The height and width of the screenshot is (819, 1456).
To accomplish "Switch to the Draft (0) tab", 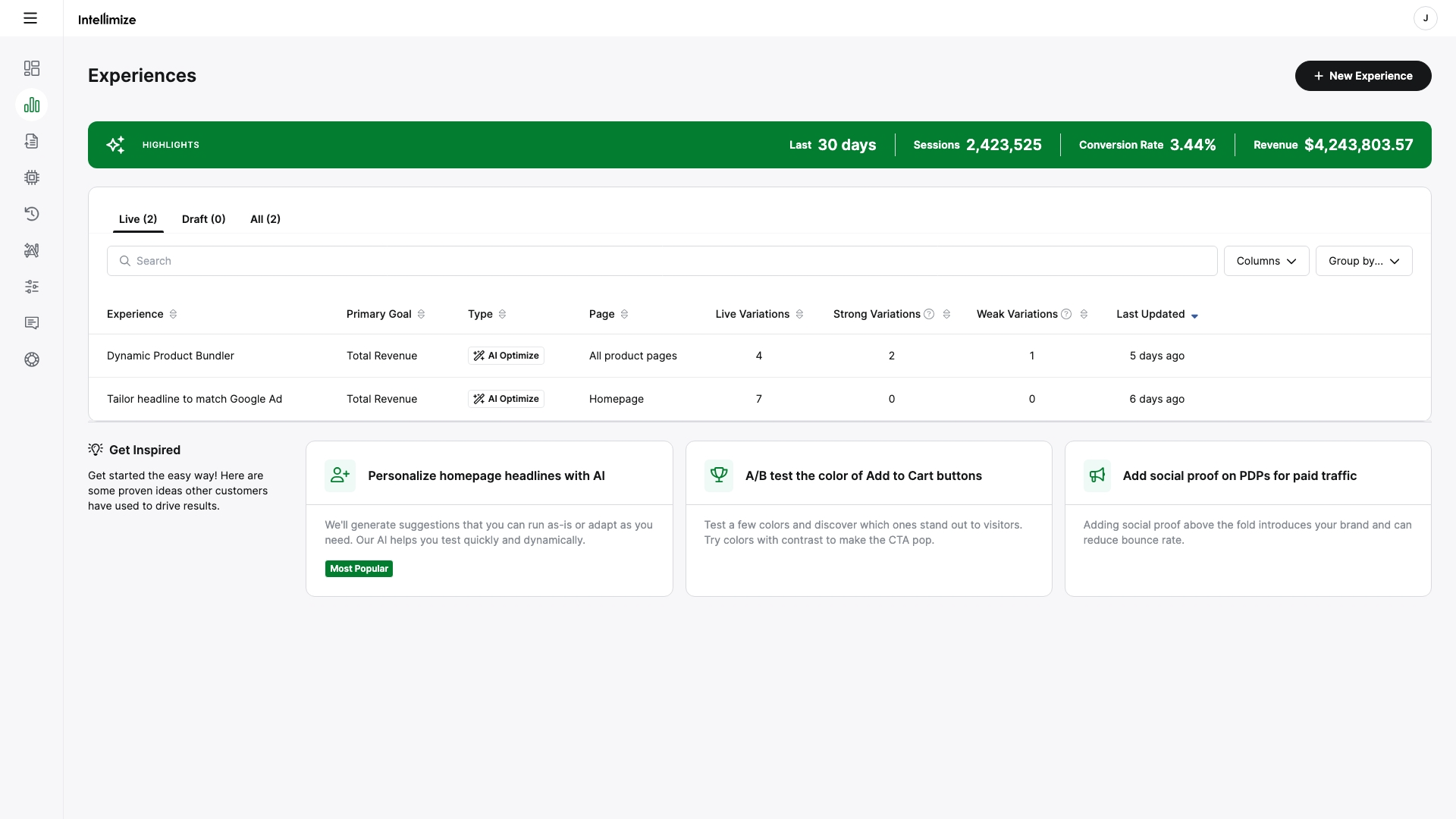I will pyautogui.click(x=203, y=219).
